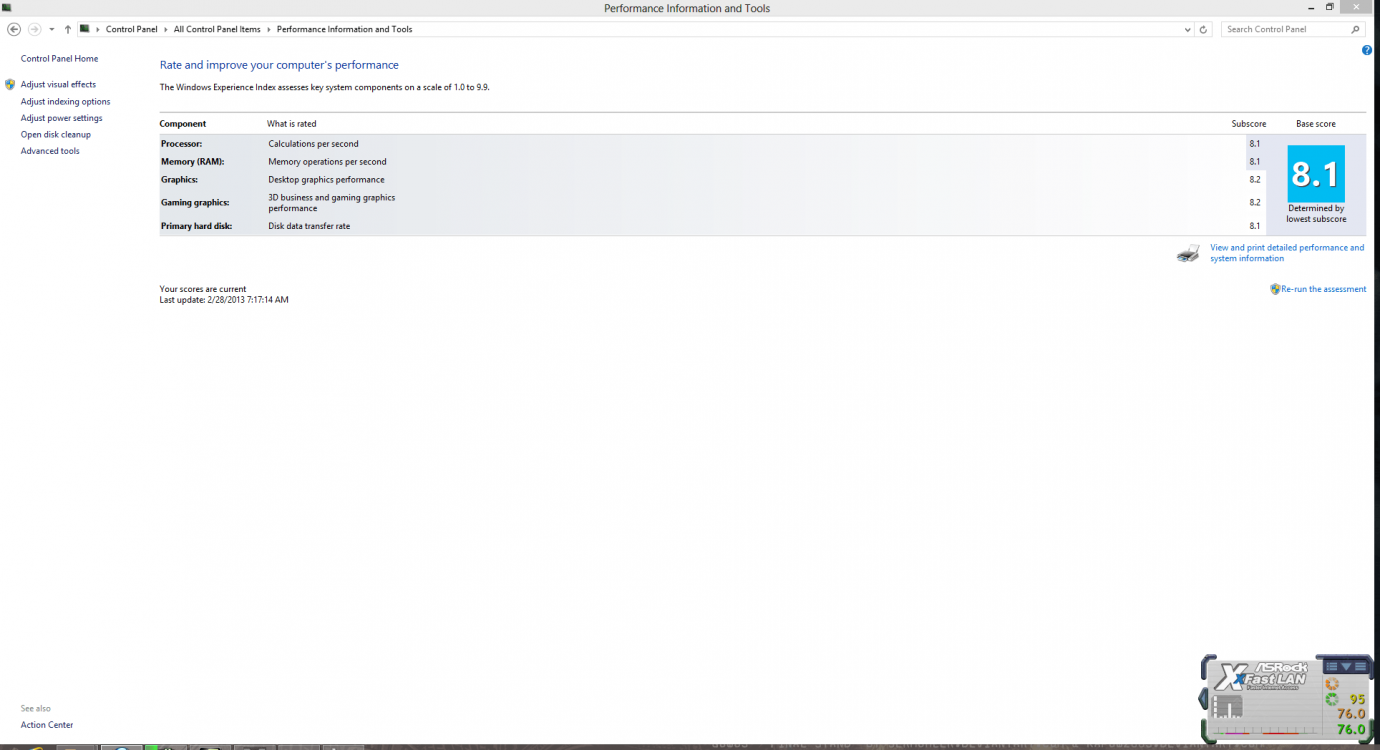
Task: Expand the address bar history dropdown
Action: pyautogui.click(x=1187, y=29)
